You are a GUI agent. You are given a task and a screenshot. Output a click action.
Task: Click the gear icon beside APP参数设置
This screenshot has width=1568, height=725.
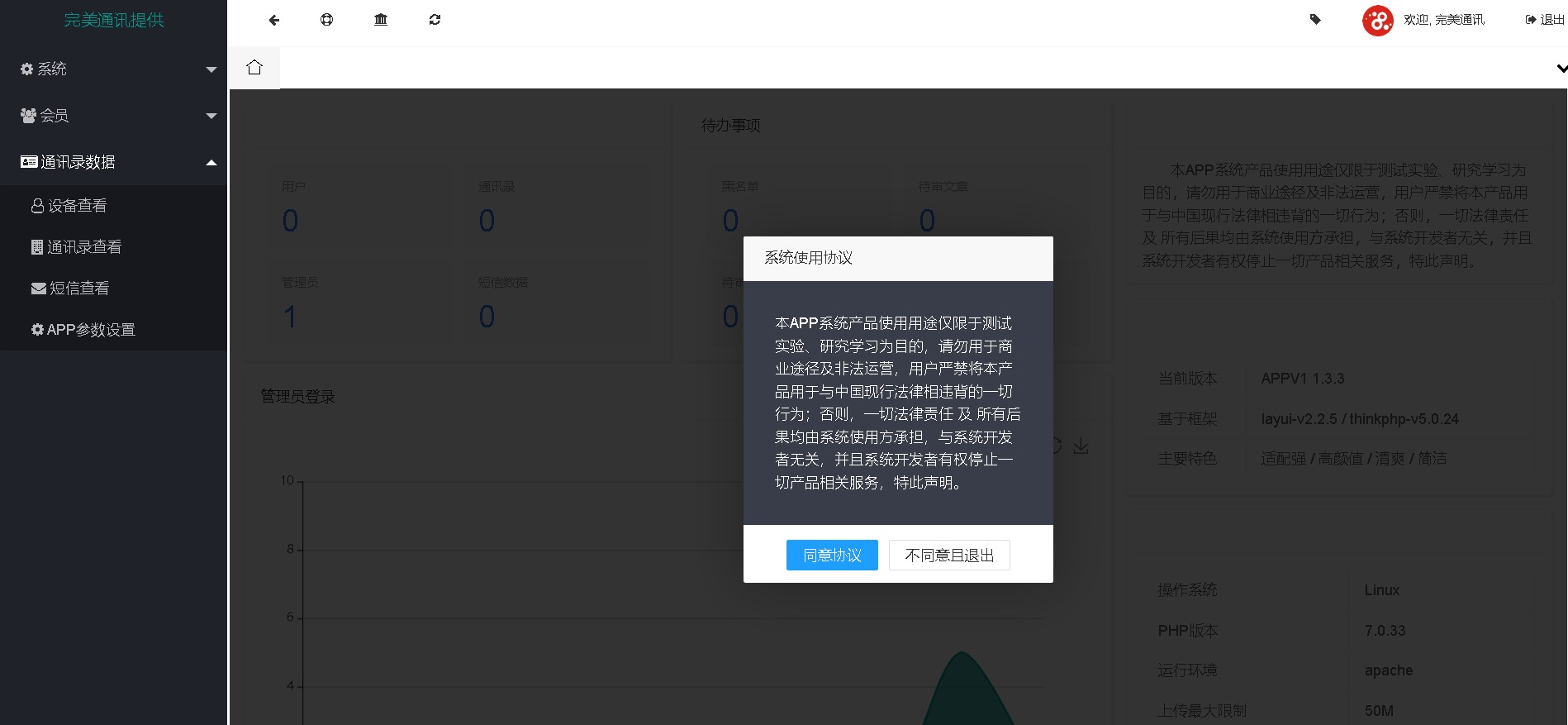point(37,330)
